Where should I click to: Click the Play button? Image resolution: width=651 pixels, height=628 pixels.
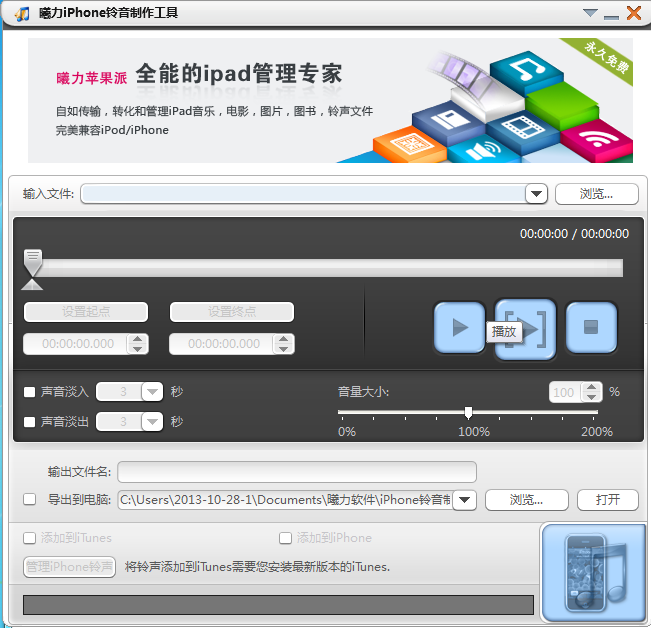[460, 327]
